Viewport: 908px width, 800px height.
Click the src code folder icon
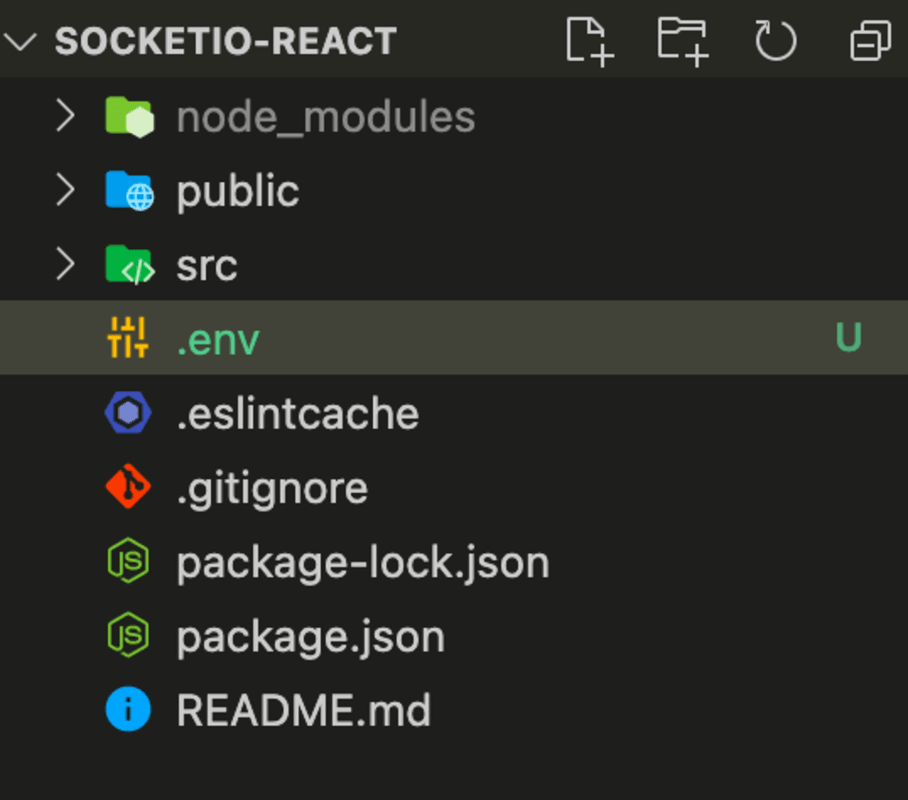pyautogui.click(x=130, y=265)
